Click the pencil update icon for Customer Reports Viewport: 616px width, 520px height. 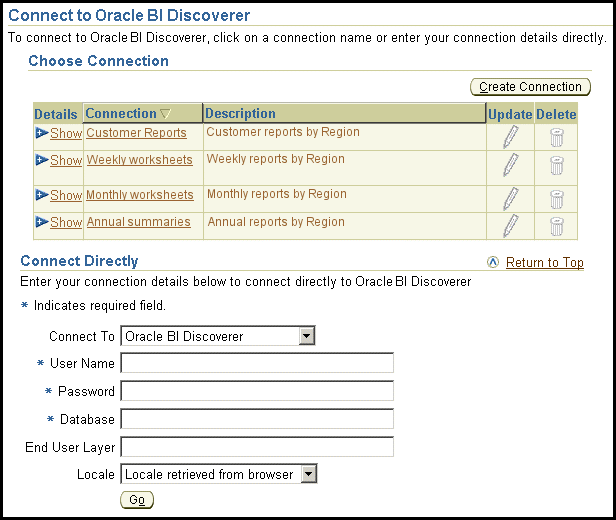tap(511, 137)
